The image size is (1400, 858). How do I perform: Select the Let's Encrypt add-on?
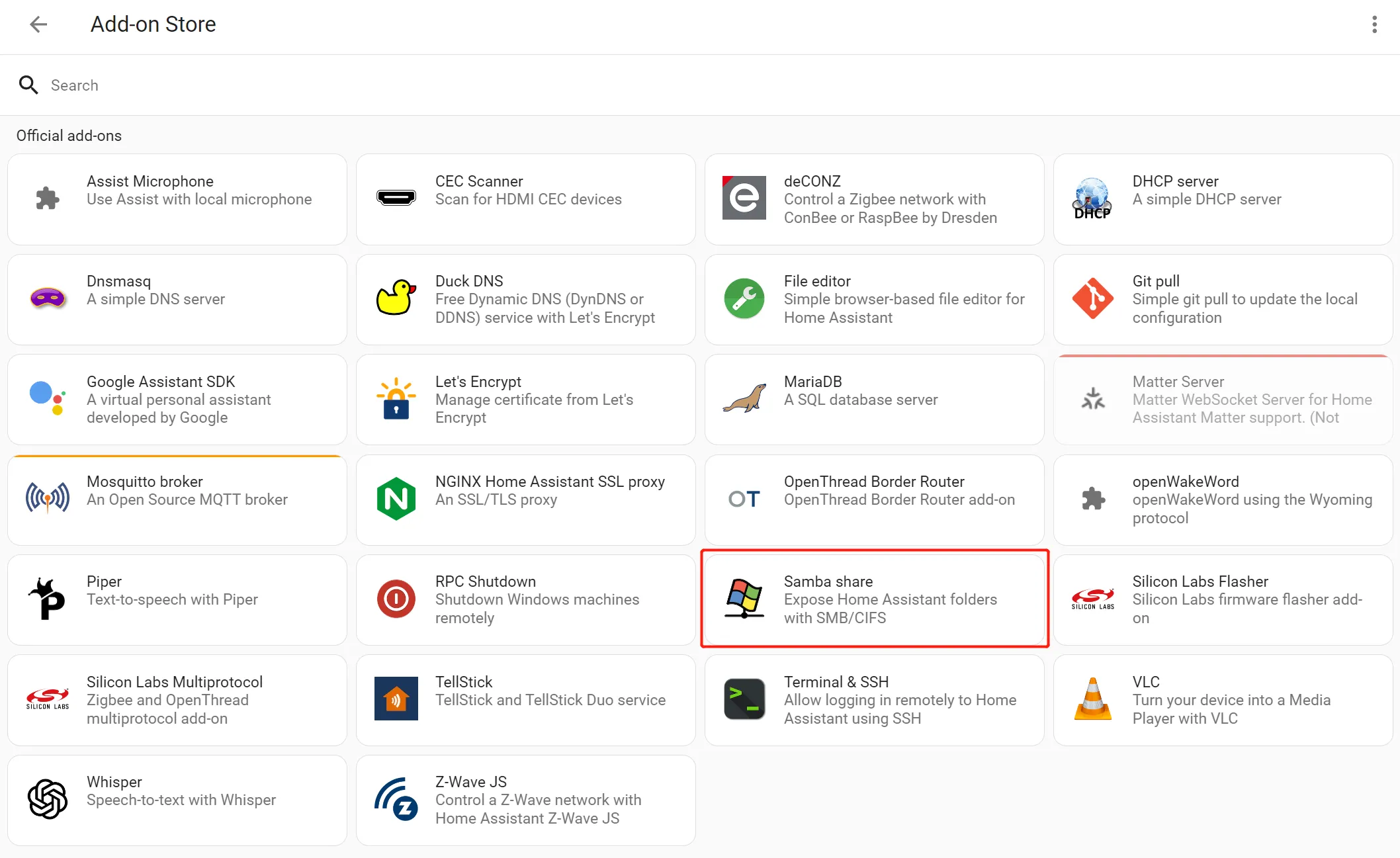(525, 400)
